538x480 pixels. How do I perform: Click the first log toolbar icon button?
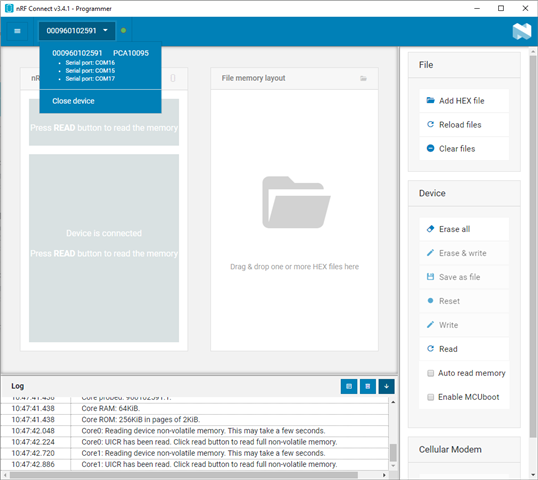[349, 386]
